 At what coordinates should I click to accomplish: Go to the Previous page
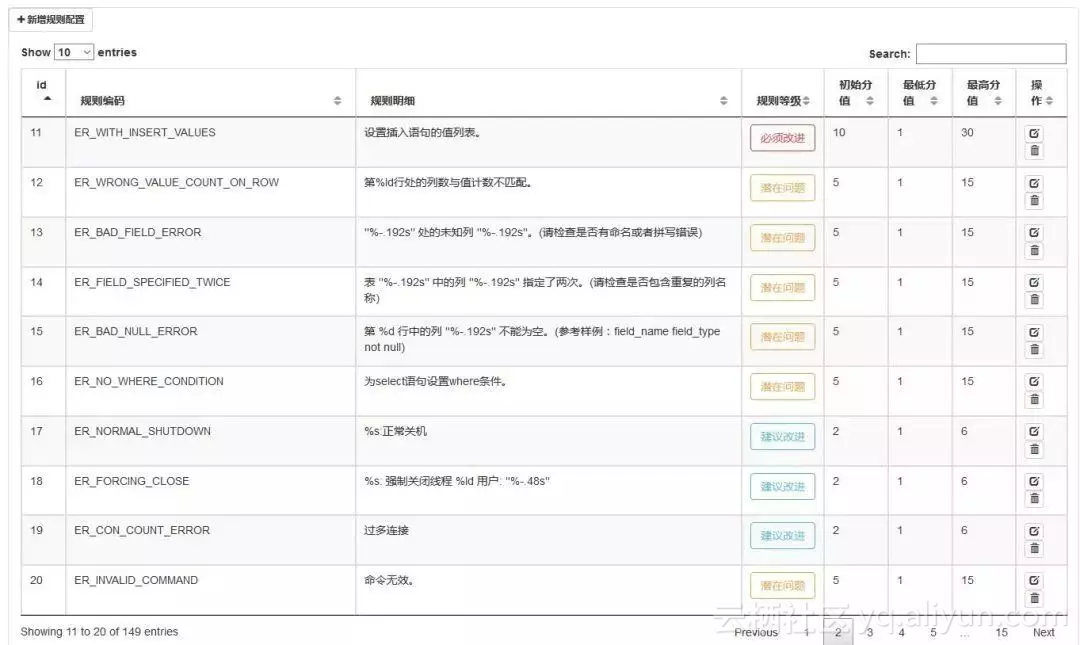[756, 632]
